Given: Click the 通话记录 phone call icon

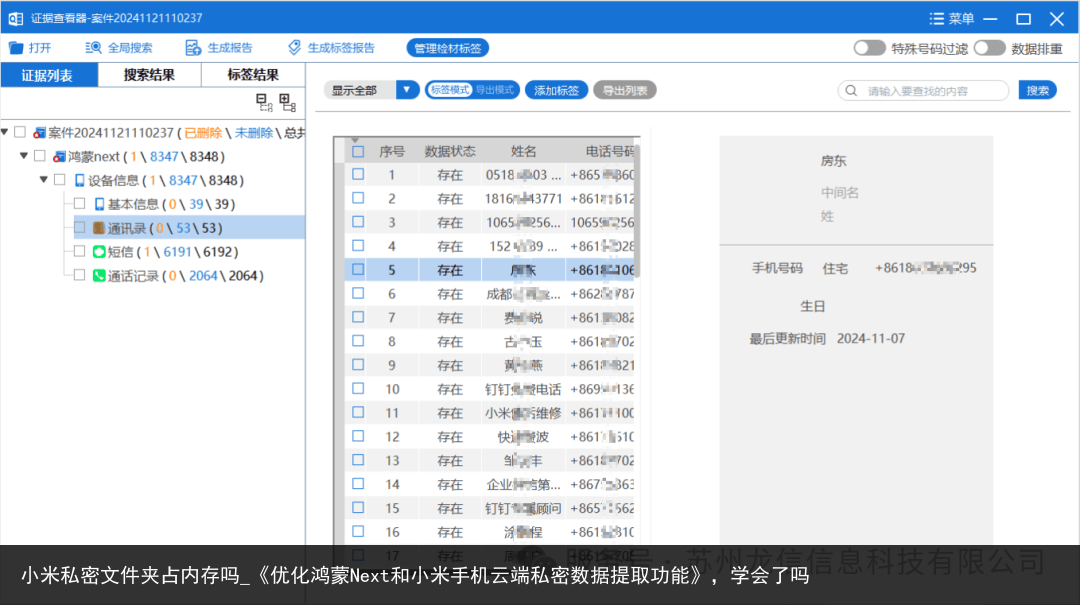Looking at the screenshot, I should pyautogui.click(x=99, y=276).
